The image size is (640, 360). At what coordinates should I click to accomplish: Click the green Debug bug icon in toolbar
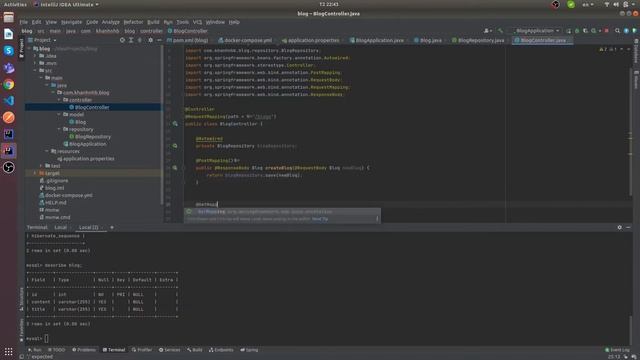tap(577, 31)
